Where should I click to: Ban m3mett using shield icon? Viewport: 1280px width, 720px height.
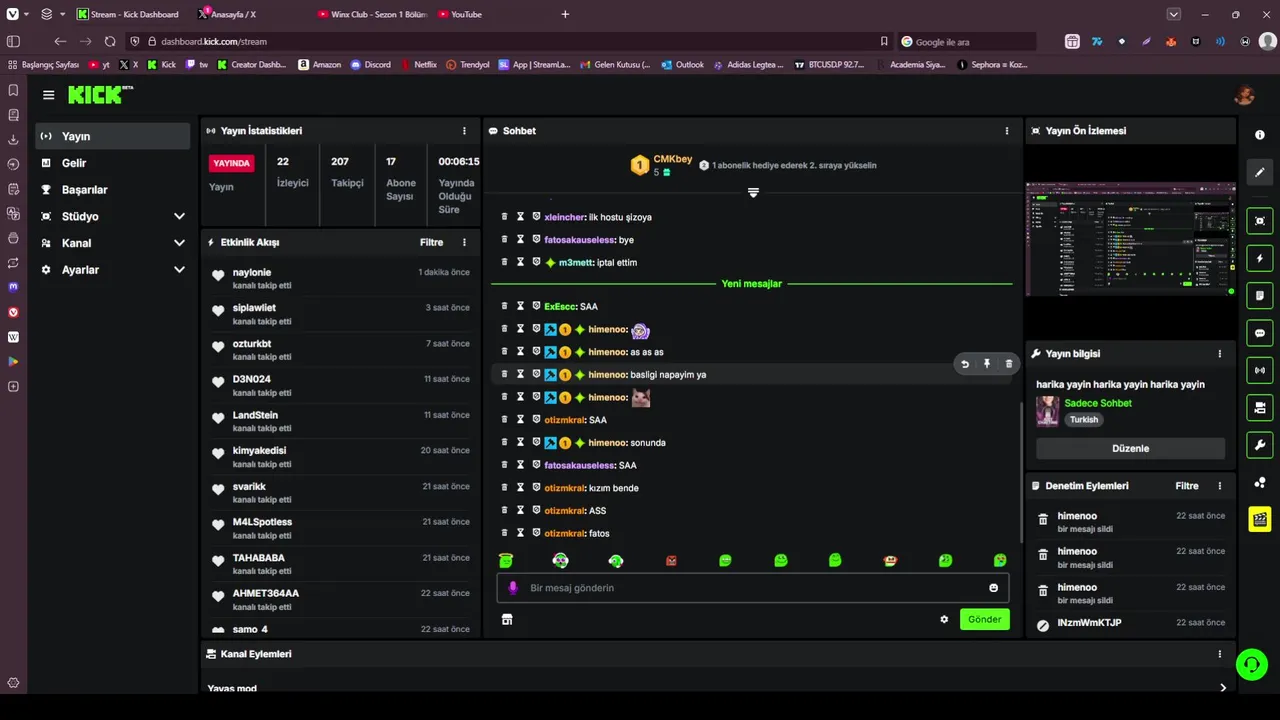tap(536, 262)
